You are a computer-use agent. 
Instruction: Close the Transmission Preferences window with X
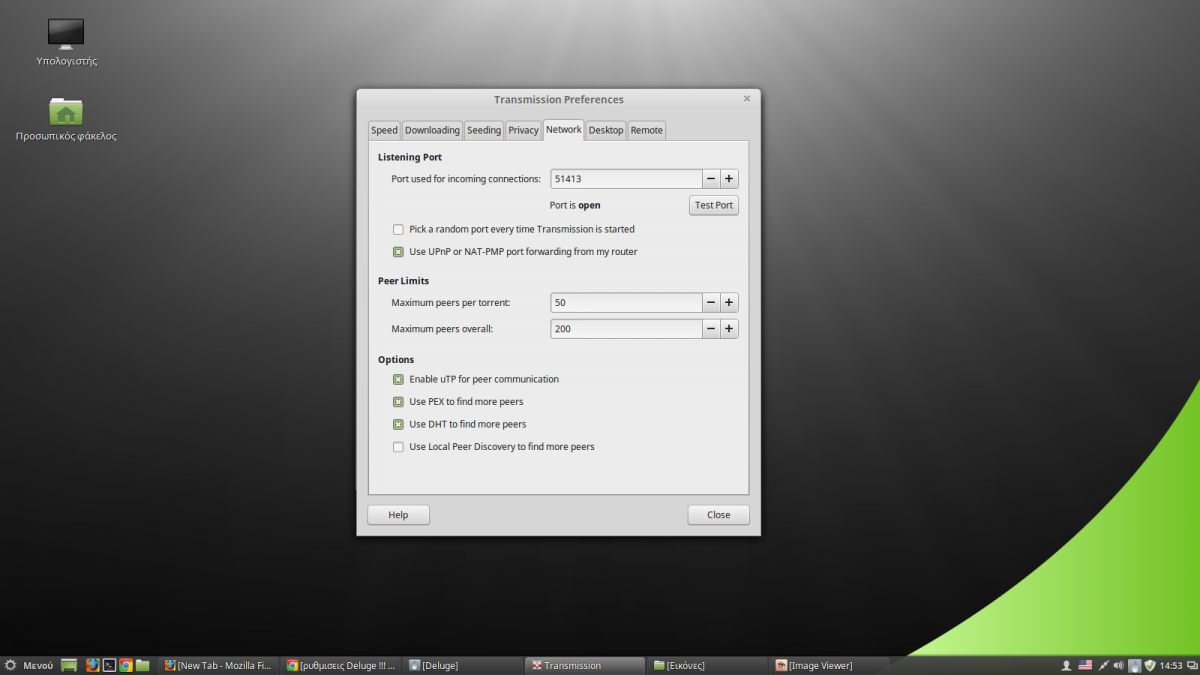point(747,99)
